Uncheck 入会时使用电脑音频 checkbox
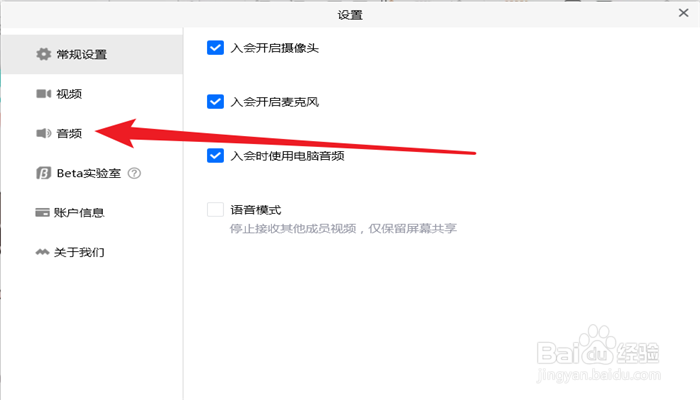Screen dimensions: 700x400 tap(215, 156)
